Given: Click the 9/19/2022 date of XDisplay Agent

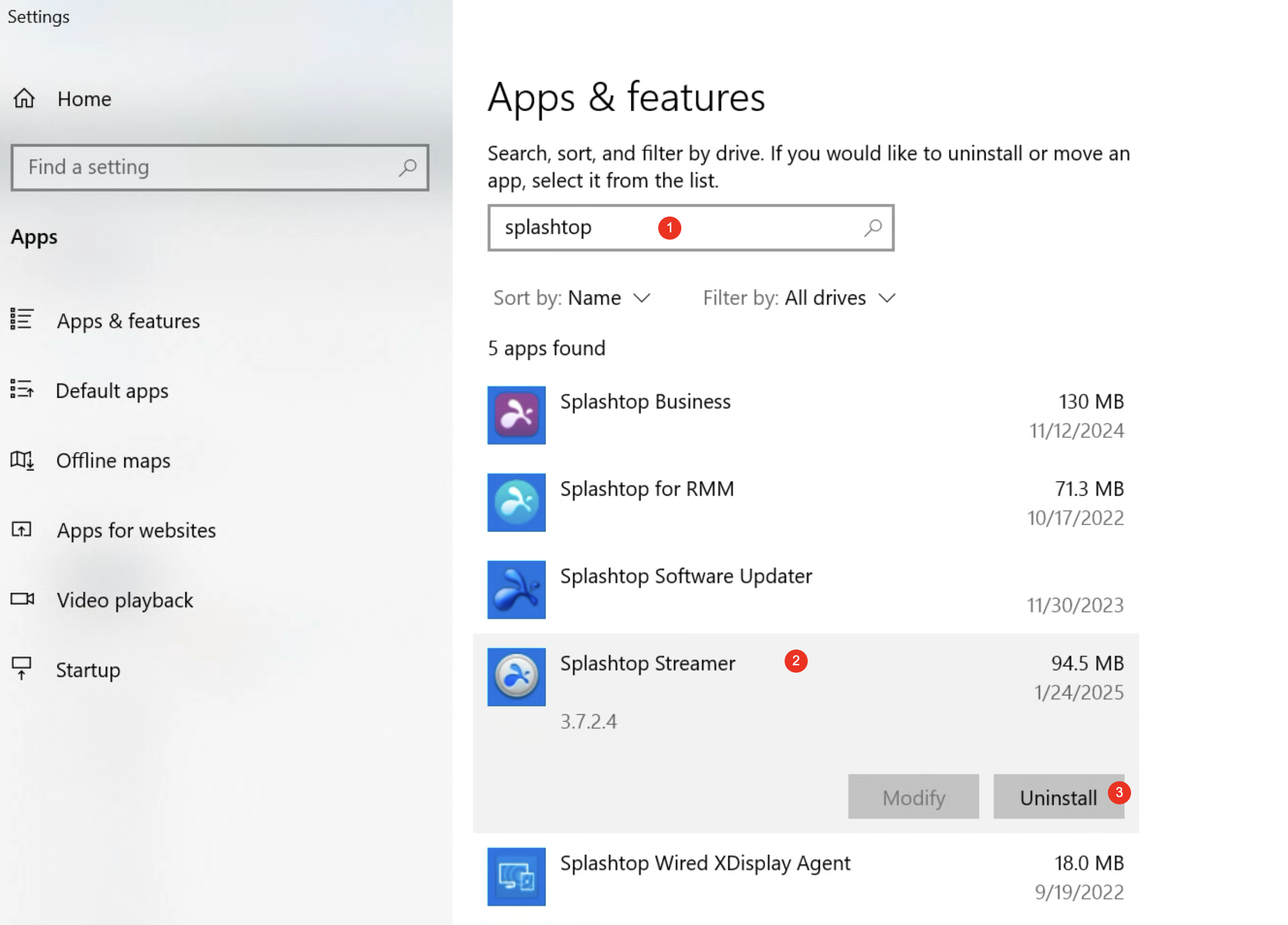Looking at the screenshot, I should click(x=1079, y=893).
